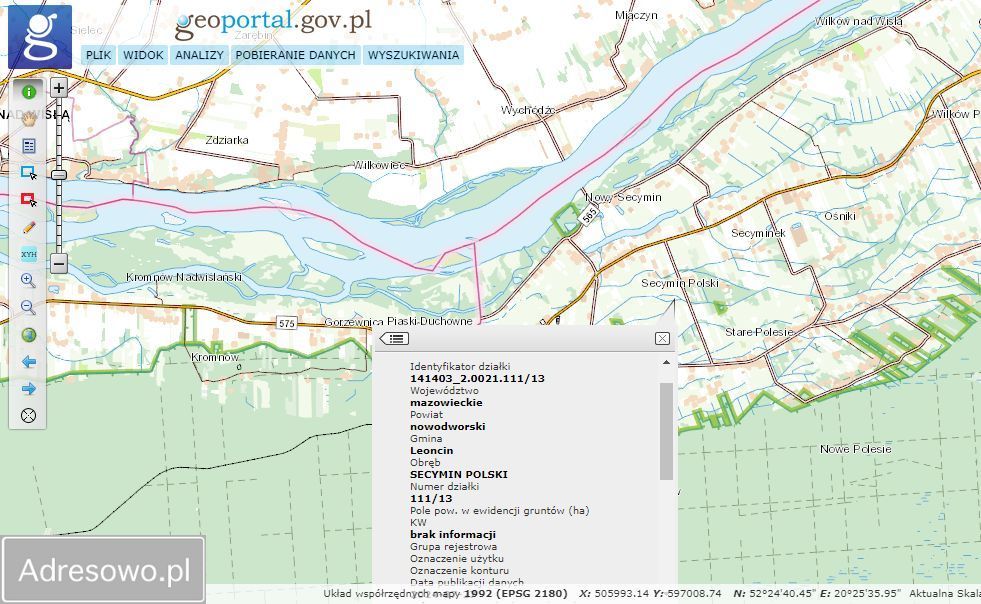Select the hand pan tool
The width and height of the screenshot is (981, 604).
coord(28,119)
